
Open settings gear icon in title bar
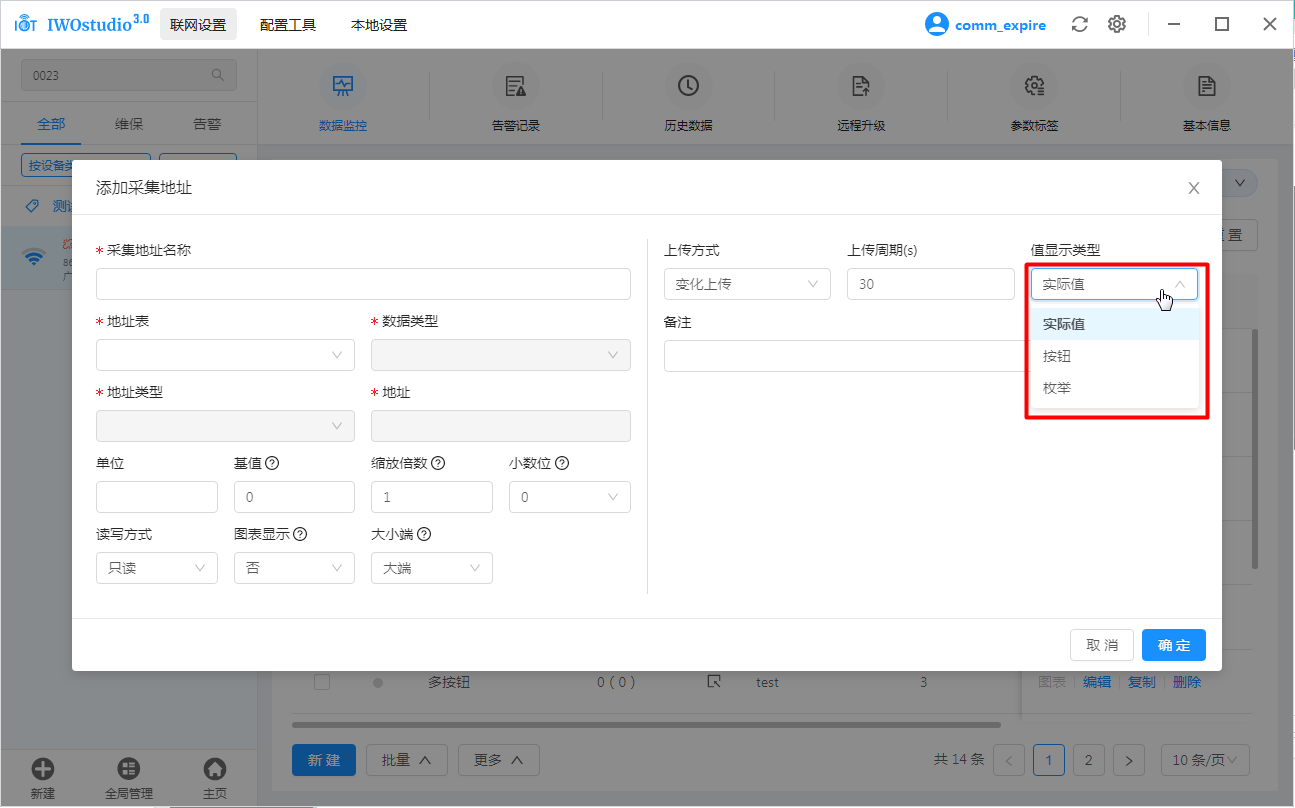[x=1117, y=24]
